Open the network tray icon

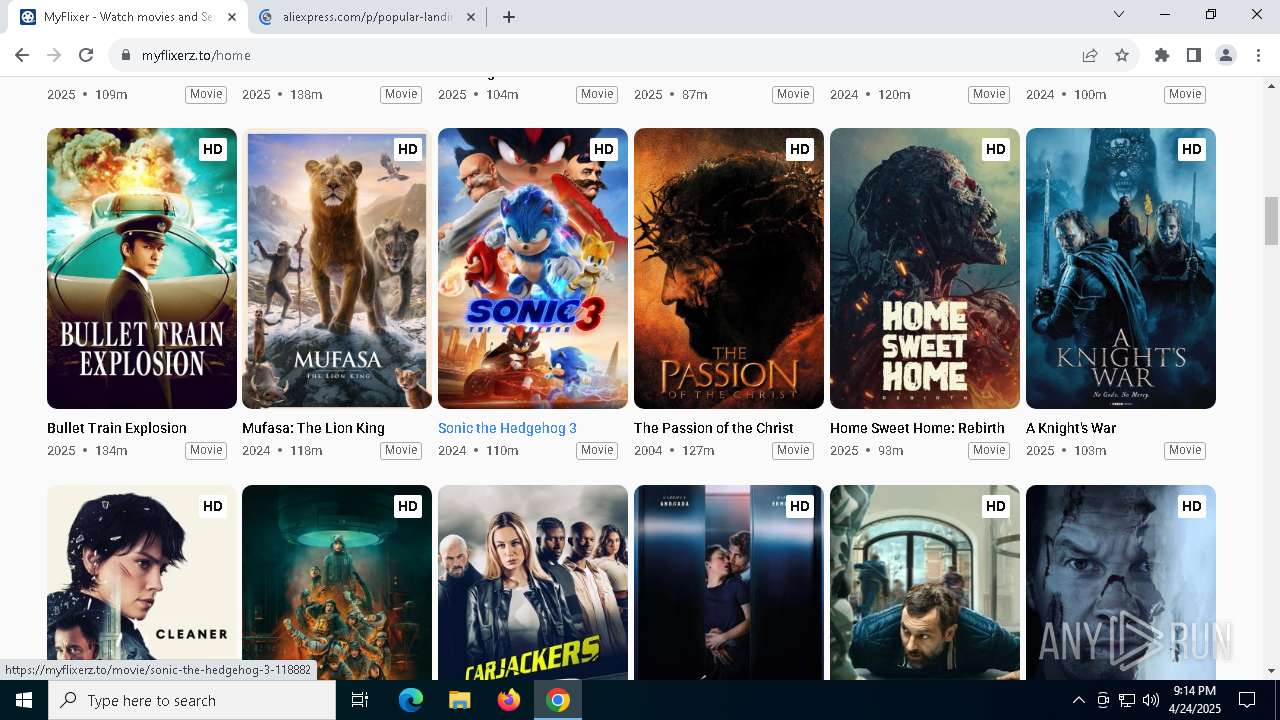[1127, 700]
